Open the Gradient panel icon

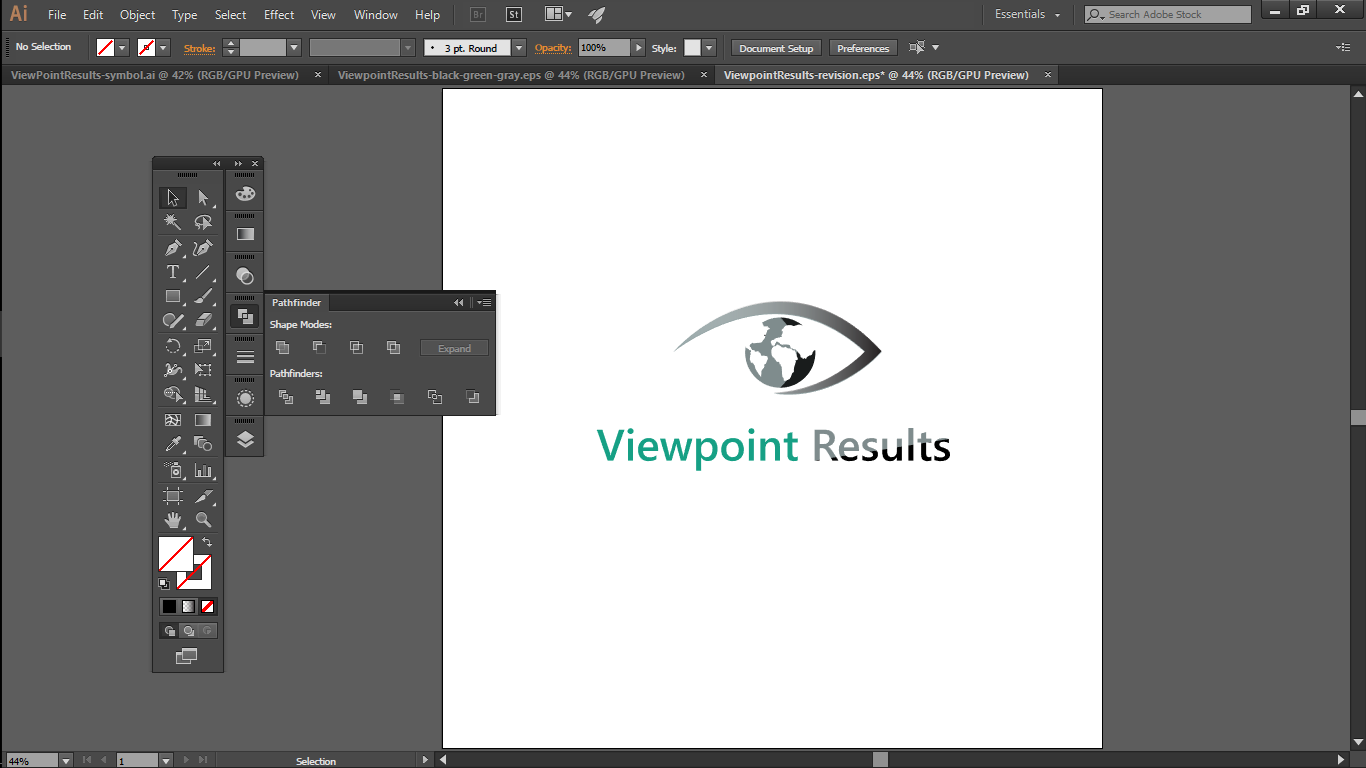[245, 233]
